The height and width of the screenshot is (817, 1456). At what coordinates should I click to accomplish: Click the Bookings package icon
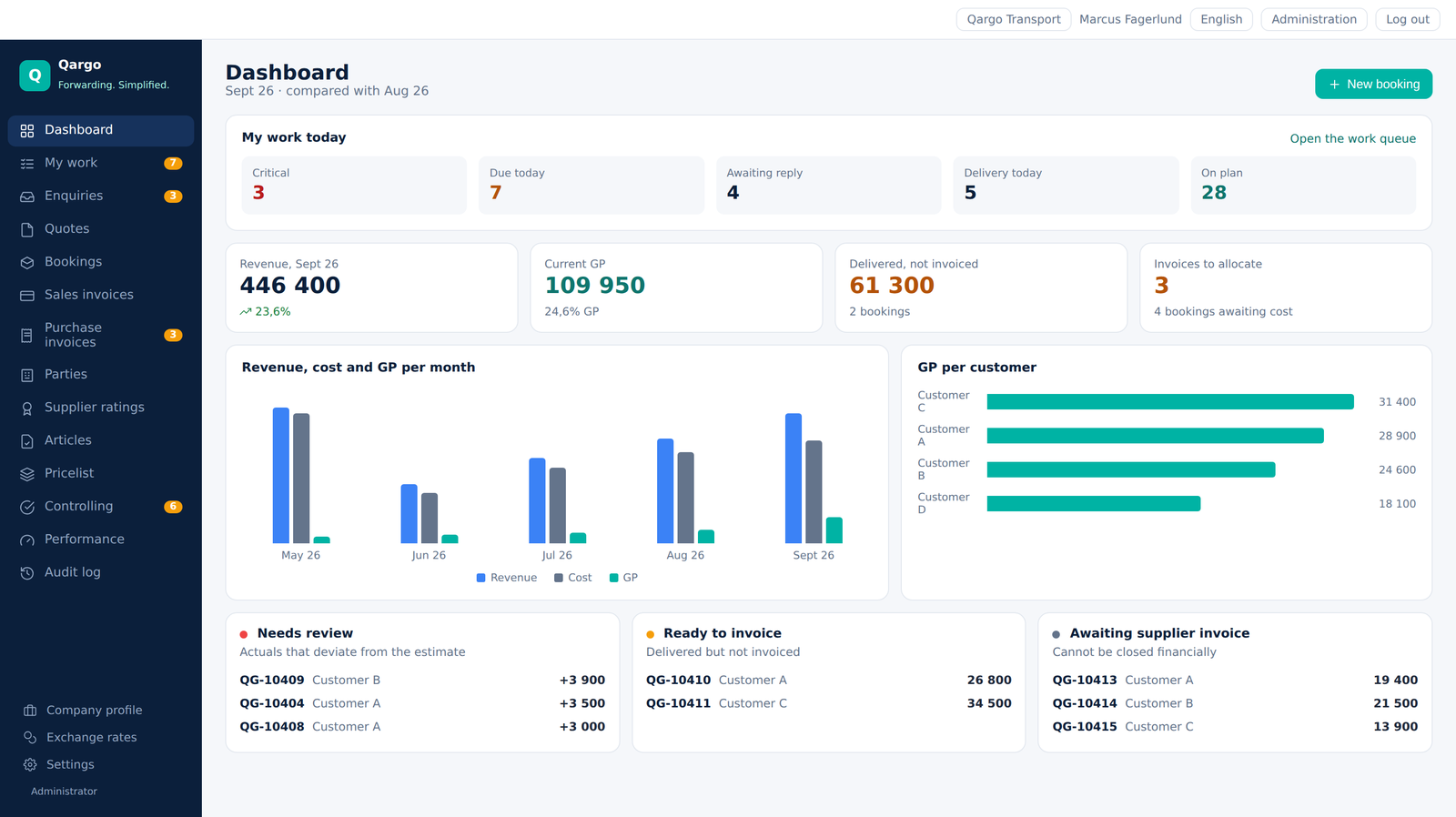coord(27,262)
